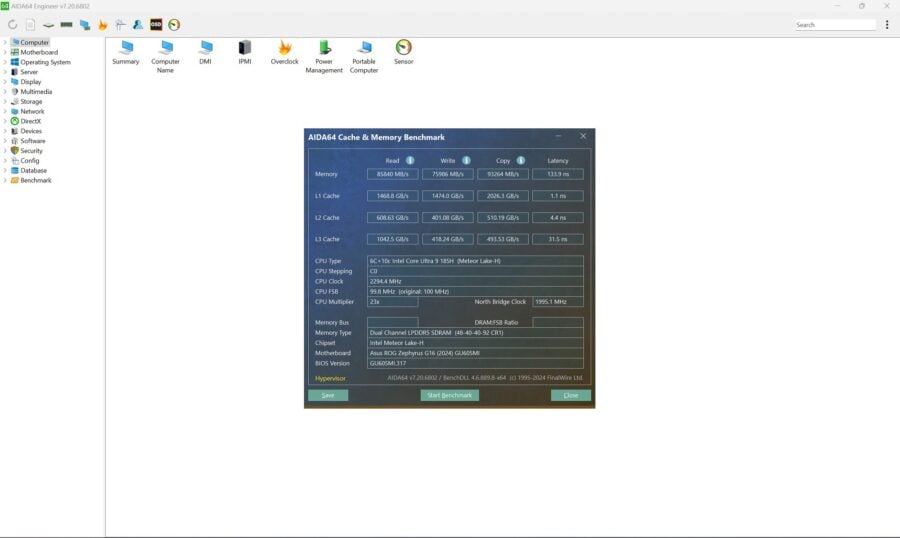Click the CPU Clock 2294.4 MHz field
This screenshot has width=900, height=538.
(475, 281)
